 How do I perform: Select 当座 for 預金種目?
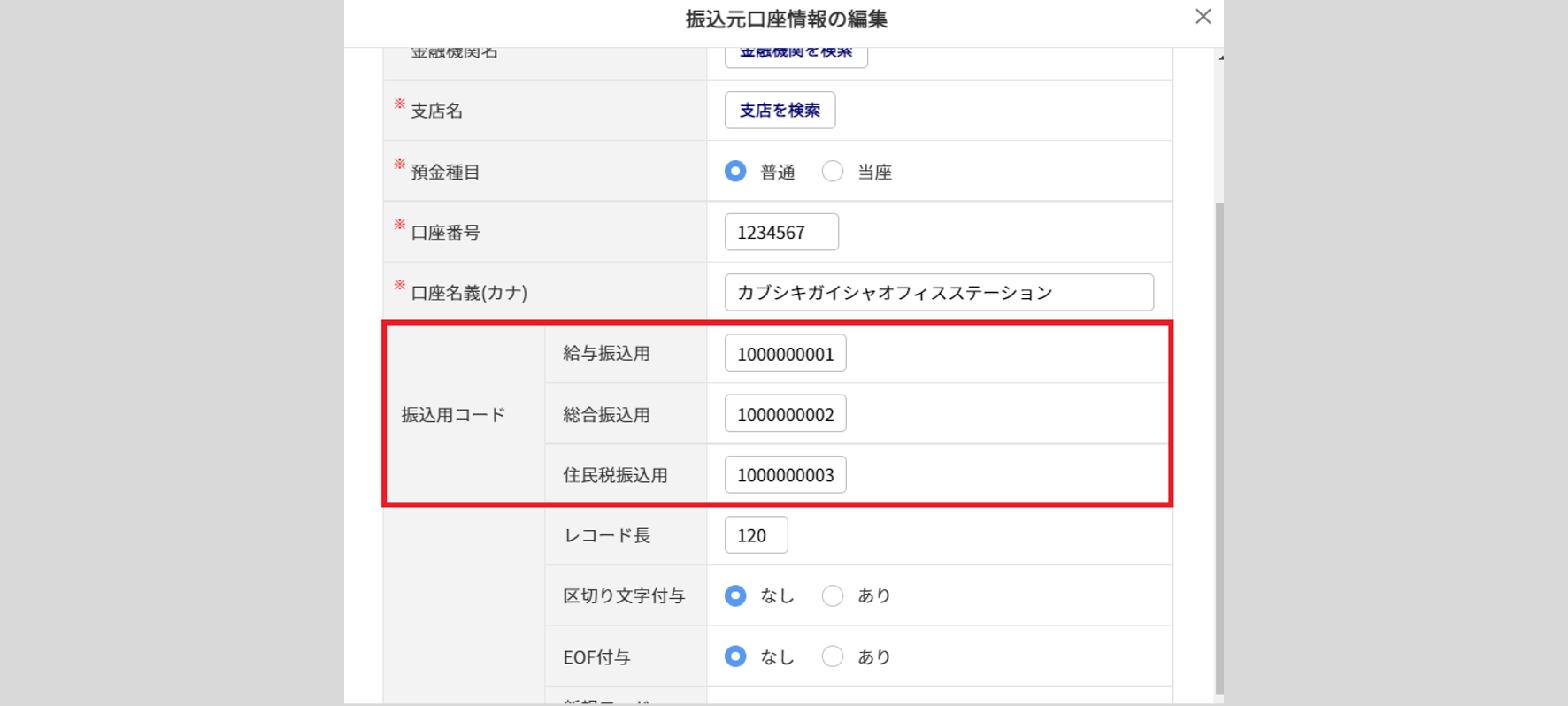833,172
